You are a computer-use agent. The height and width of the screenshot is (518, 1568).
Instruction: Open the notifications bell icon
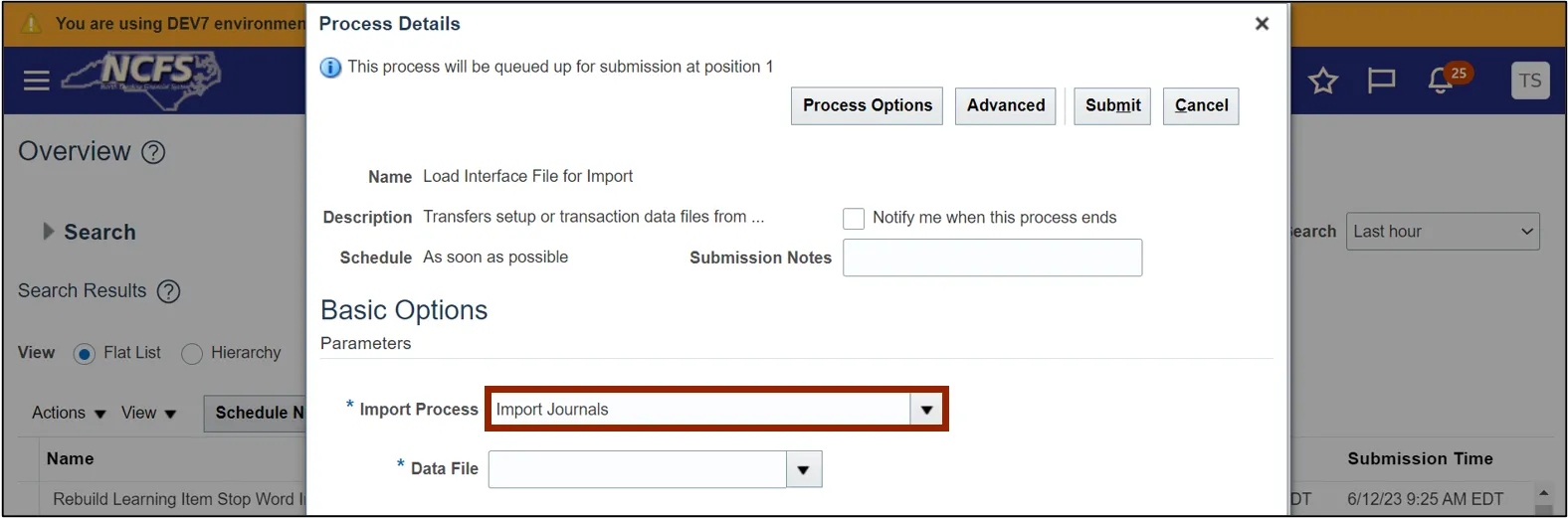click(x=1440, y=81)
